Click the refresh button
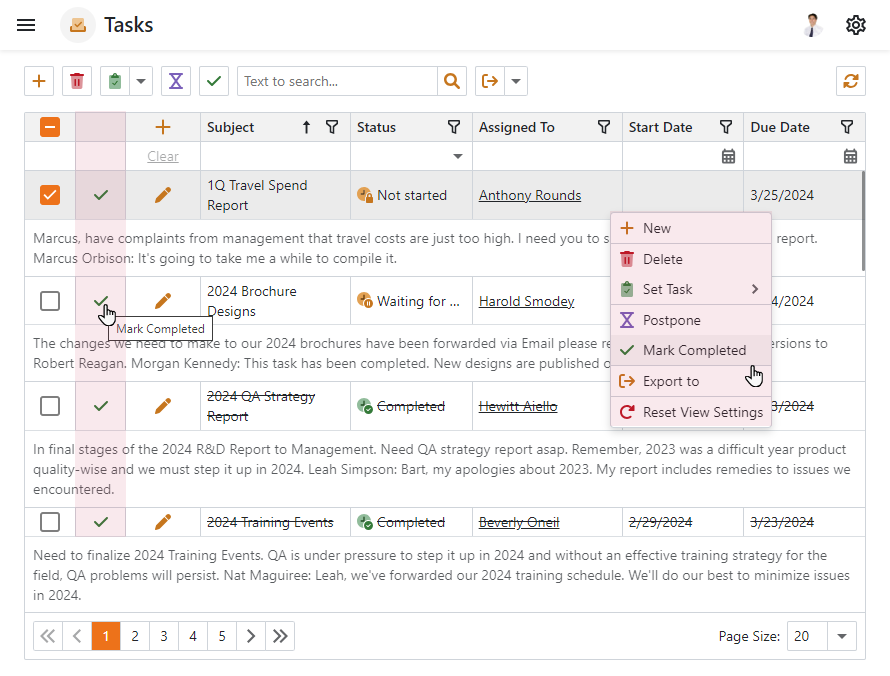 click(850, 81)
